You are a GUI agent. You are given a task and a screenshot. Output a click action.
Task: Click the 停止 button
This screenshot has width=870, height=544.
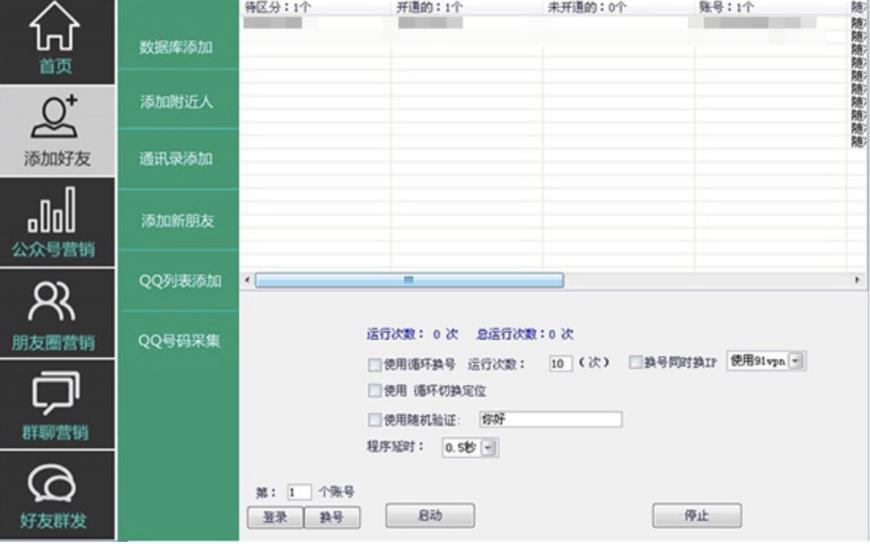[x=697, y=516]
